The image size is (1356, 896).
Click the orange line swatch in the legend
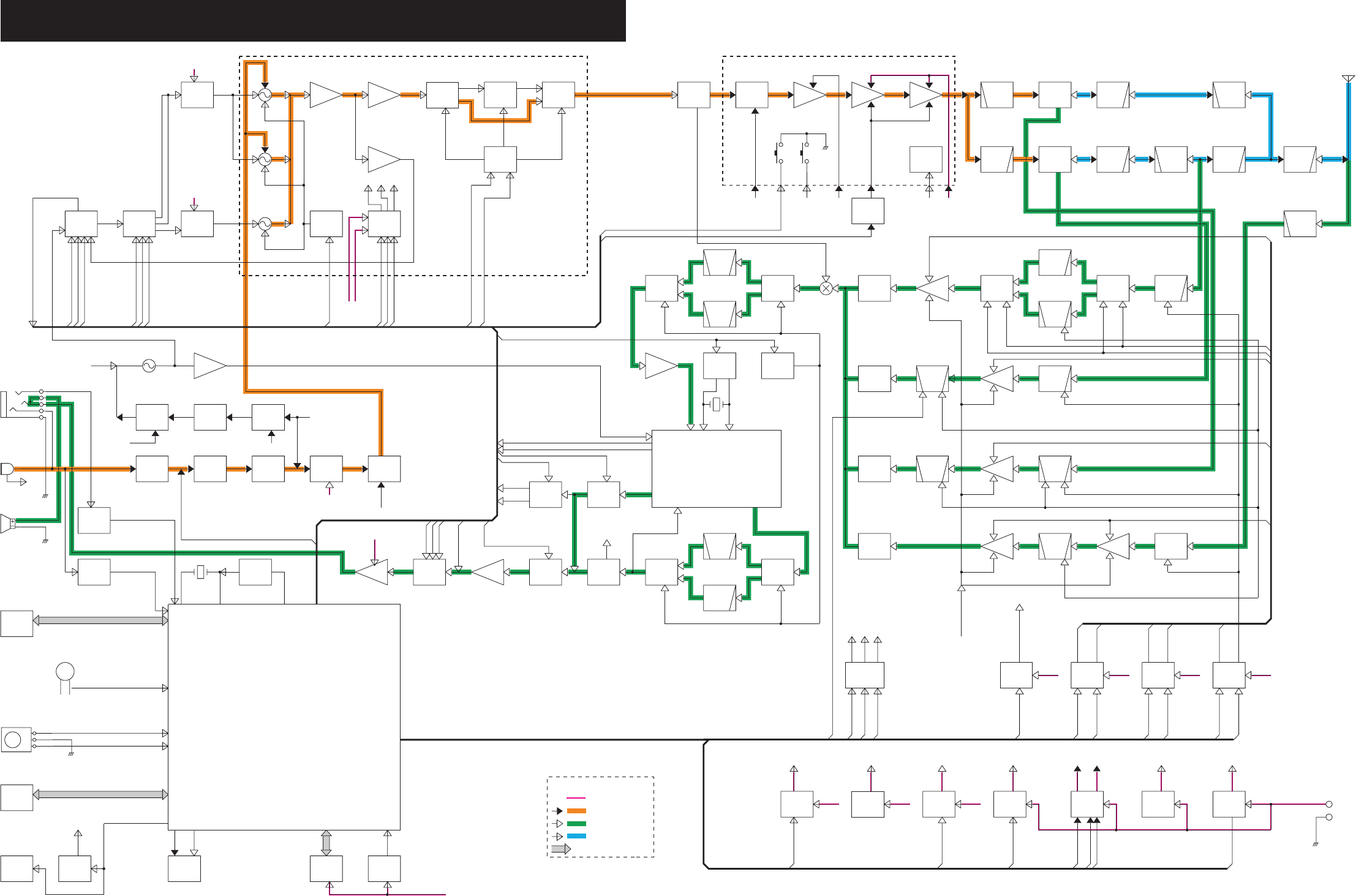(x=576, y=811)
